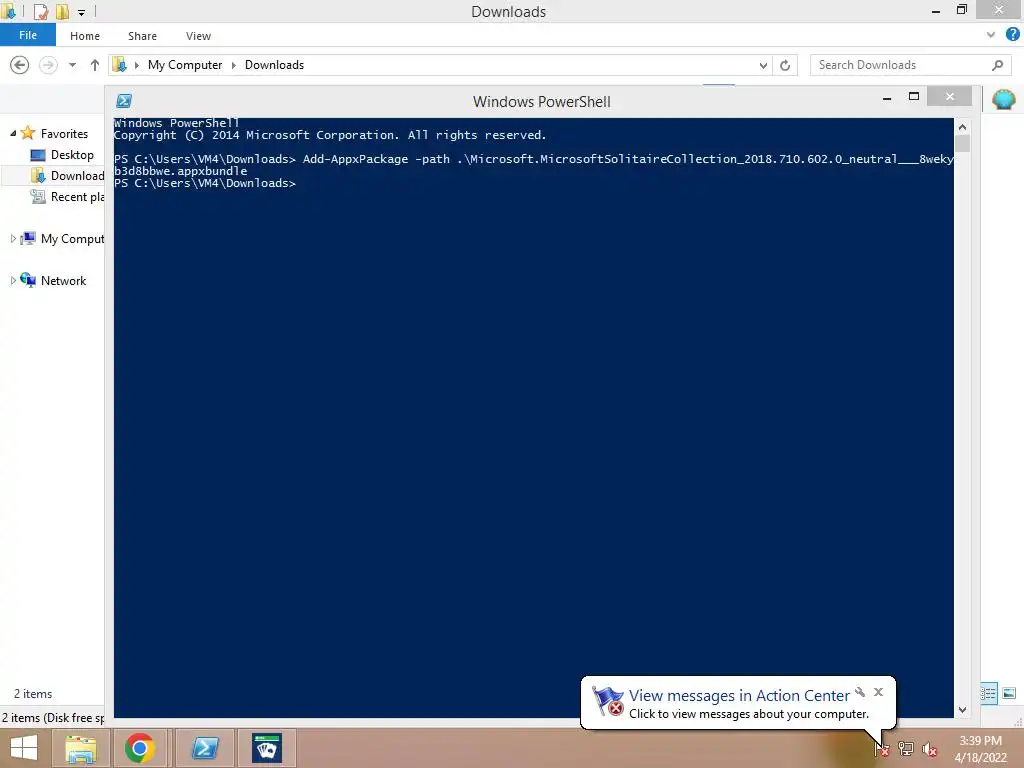Image resolution: width=1024 pixels, height=768 pixels.
Task: Dismiss the Action Center notification balloon
Action: 878,692
